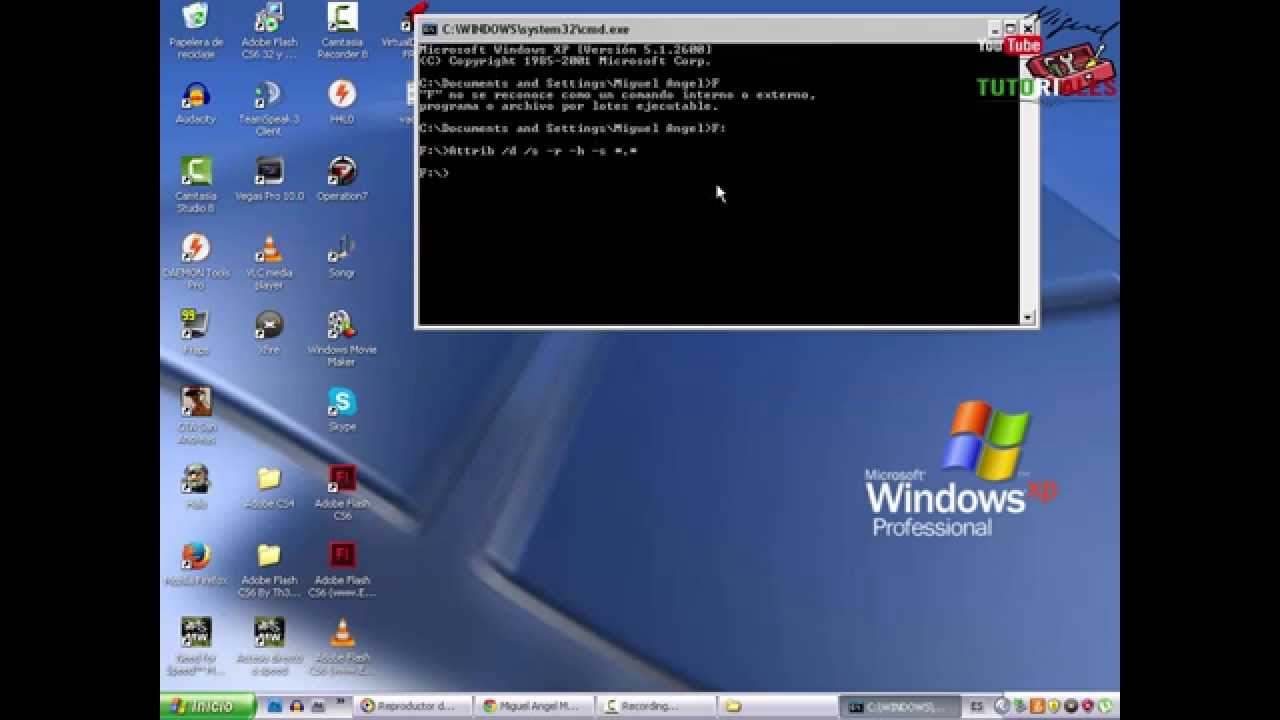Open GTA San Andreas desktop shortcut
The height and width of the screenshot is (720, 1280).
click(x=196, y=402)
